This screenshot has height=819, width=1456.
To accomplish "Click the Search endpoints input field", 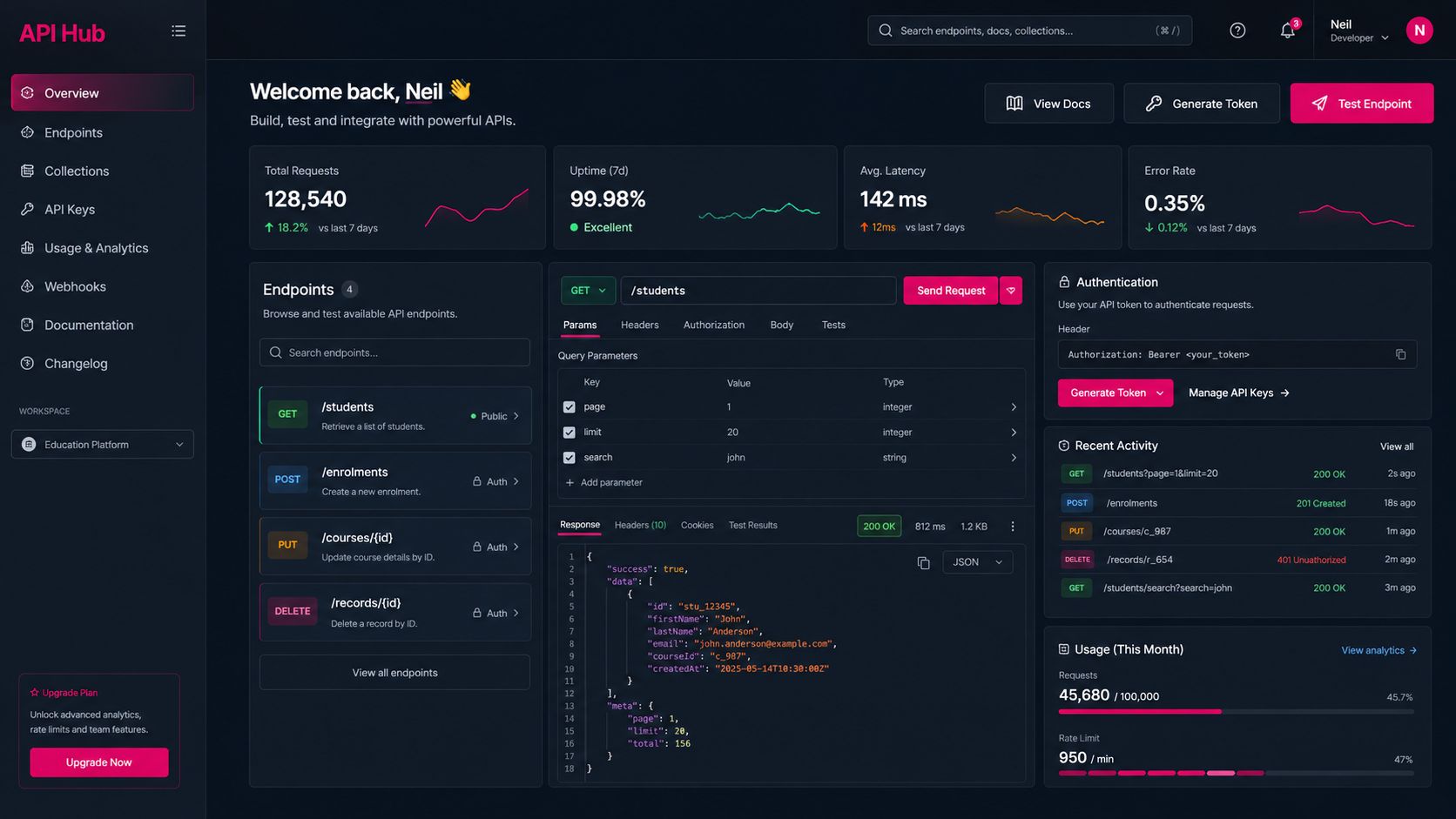I will tap(394, 352).
